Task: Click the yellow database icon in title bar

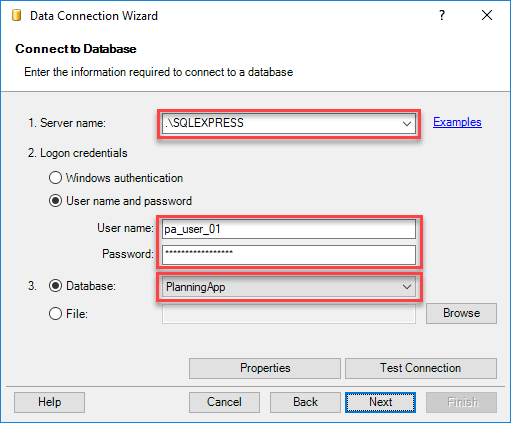Action: (16, 15)
